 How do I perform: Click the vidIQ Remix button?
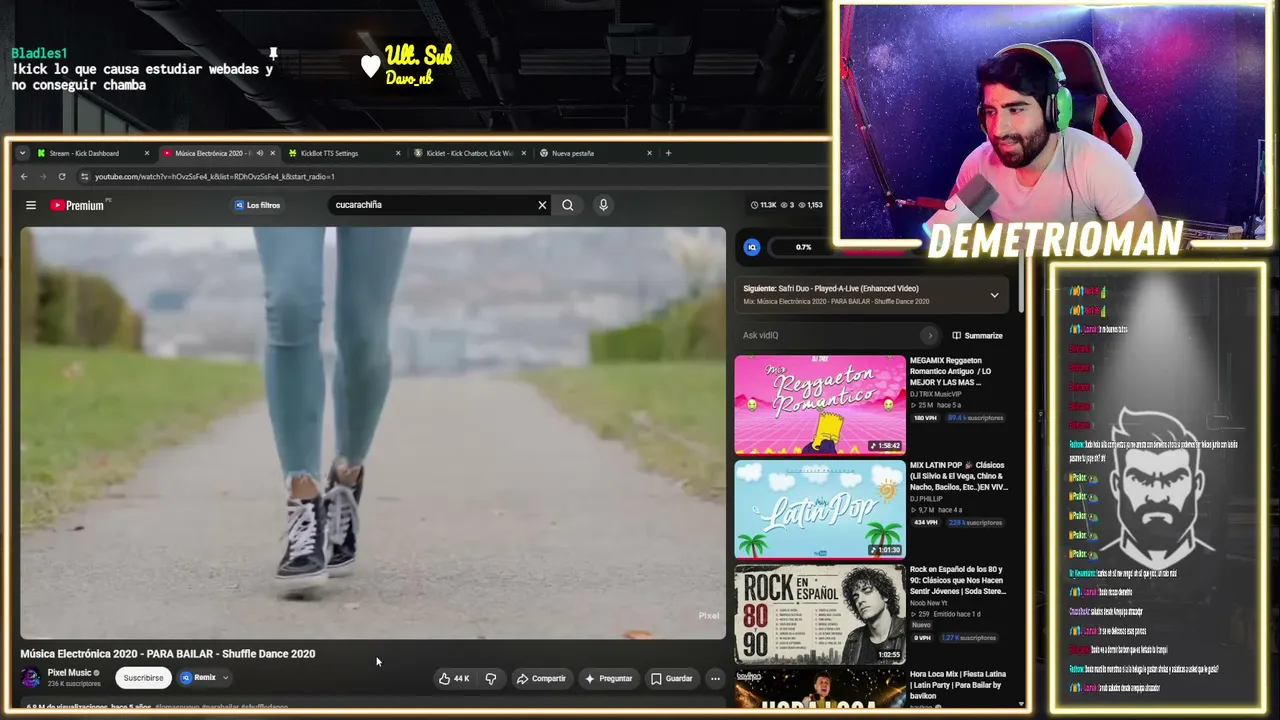tap(198, 678)
